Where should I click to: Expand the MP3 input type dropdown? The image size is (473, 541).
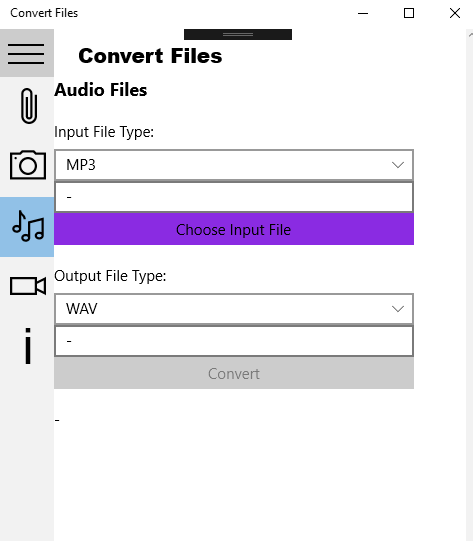234,165
